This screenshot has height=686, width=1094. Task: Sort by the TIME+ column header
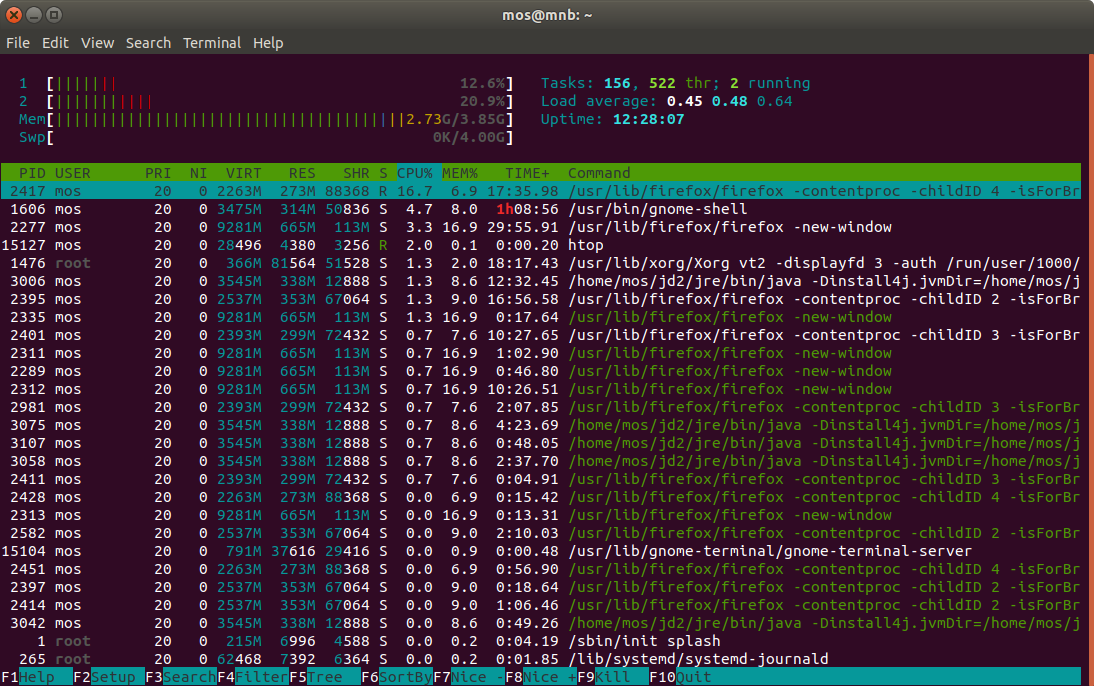[527, 173]
